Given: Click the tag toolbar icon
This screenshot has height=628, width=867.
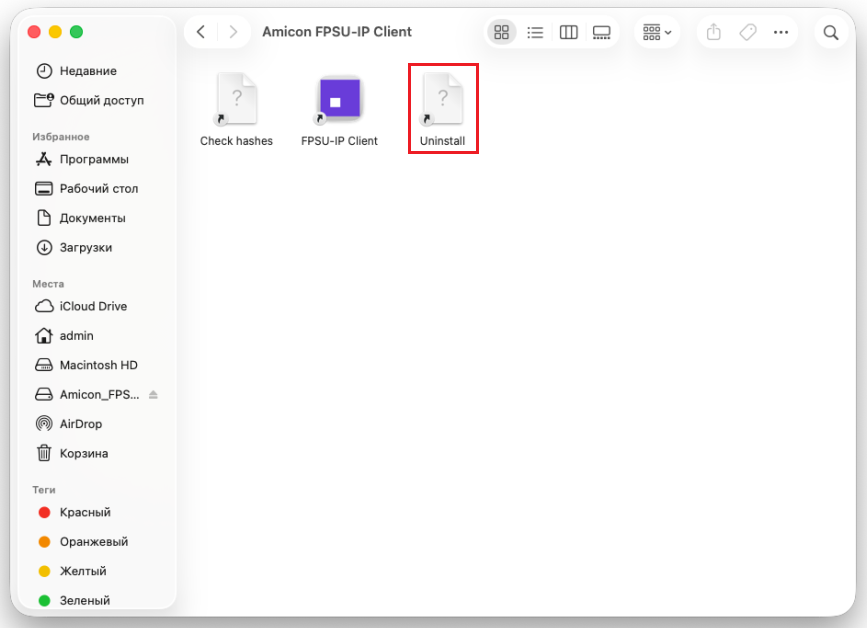Looking at the screenshot, I should tap(748, 32).
